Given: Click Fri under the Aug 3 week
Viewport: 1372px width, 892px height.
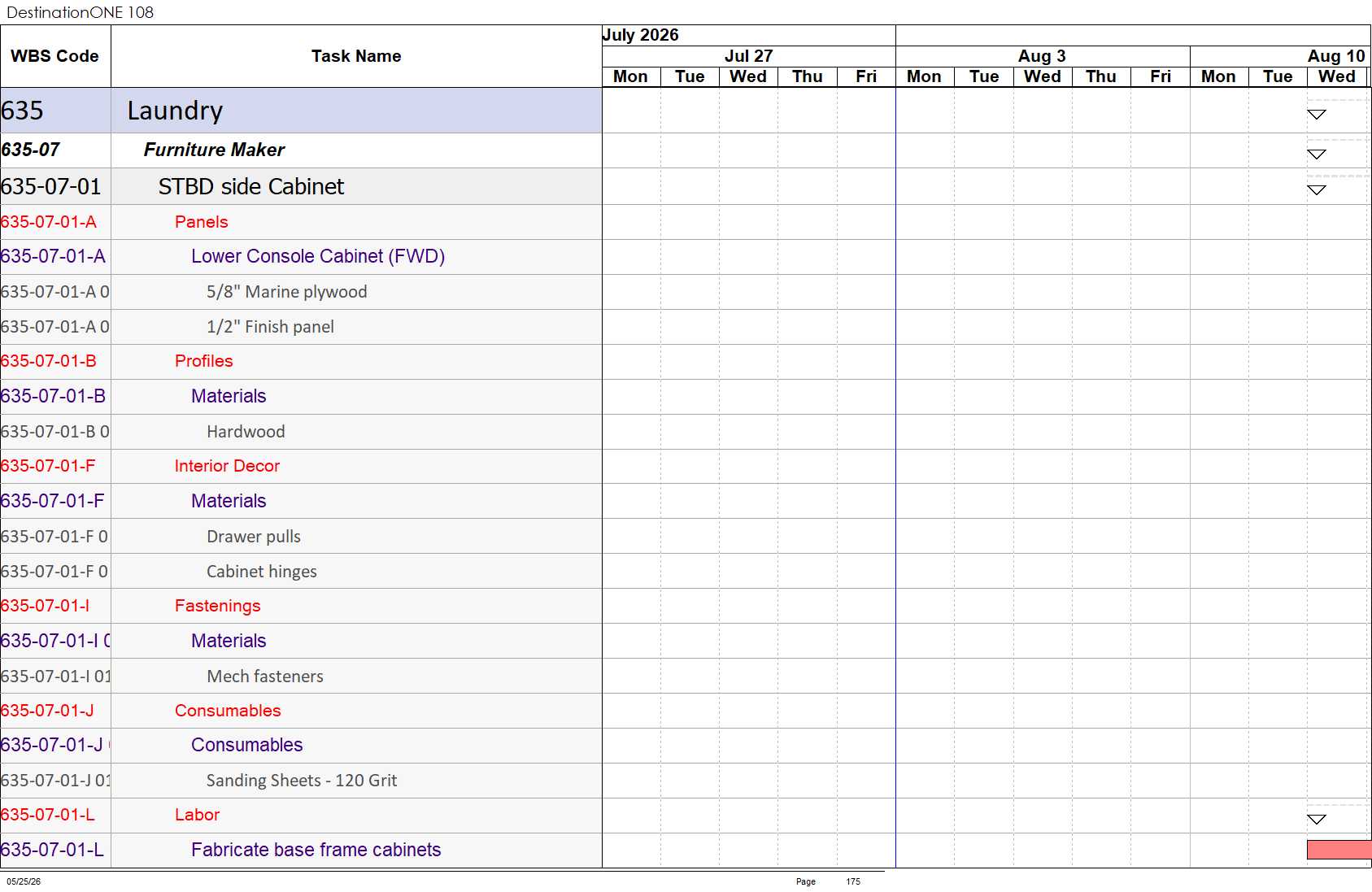Looking at the screenshot, I should point(1161,76).
